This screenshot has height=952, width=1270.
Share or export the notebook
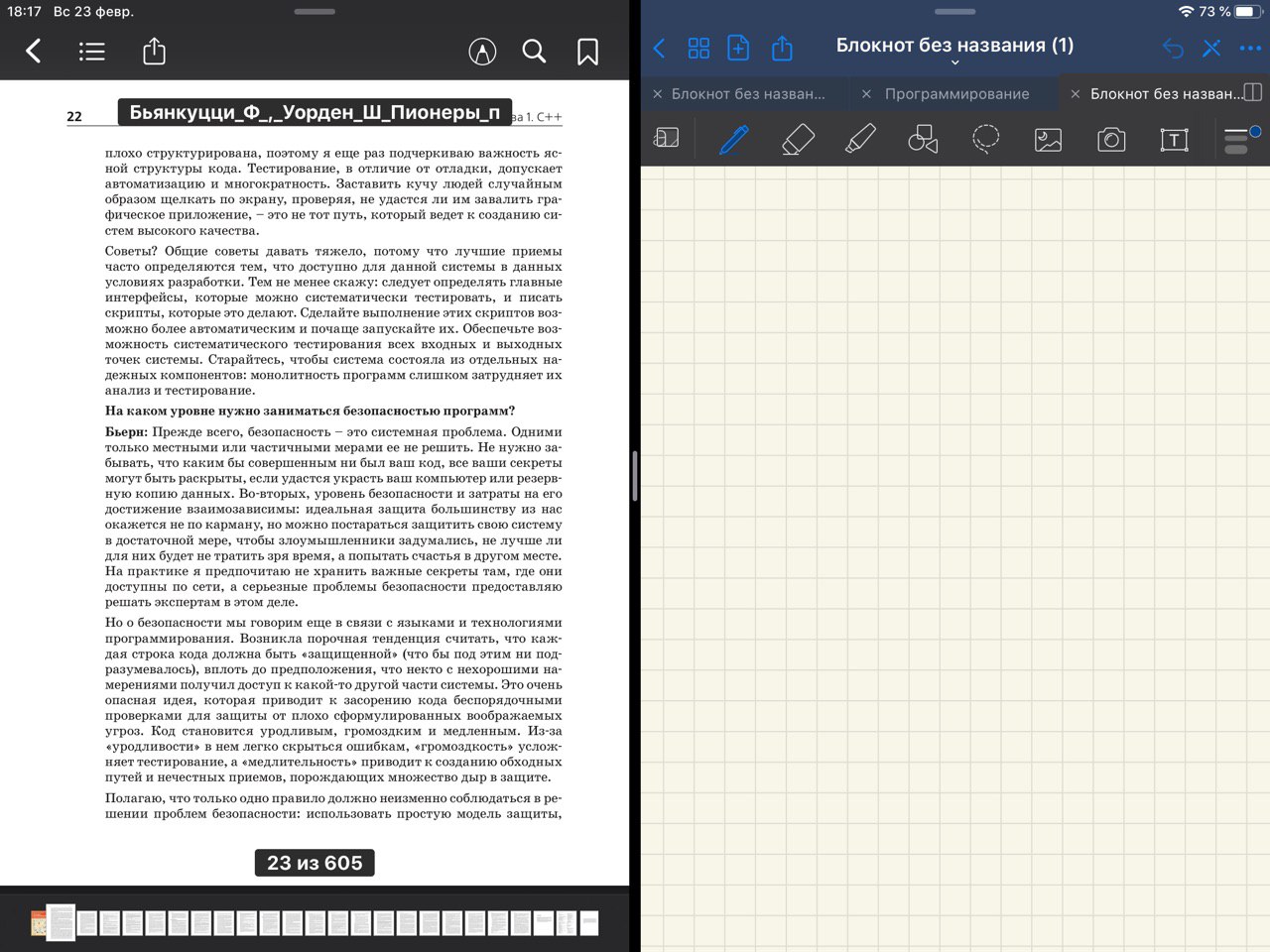[782, 48]
